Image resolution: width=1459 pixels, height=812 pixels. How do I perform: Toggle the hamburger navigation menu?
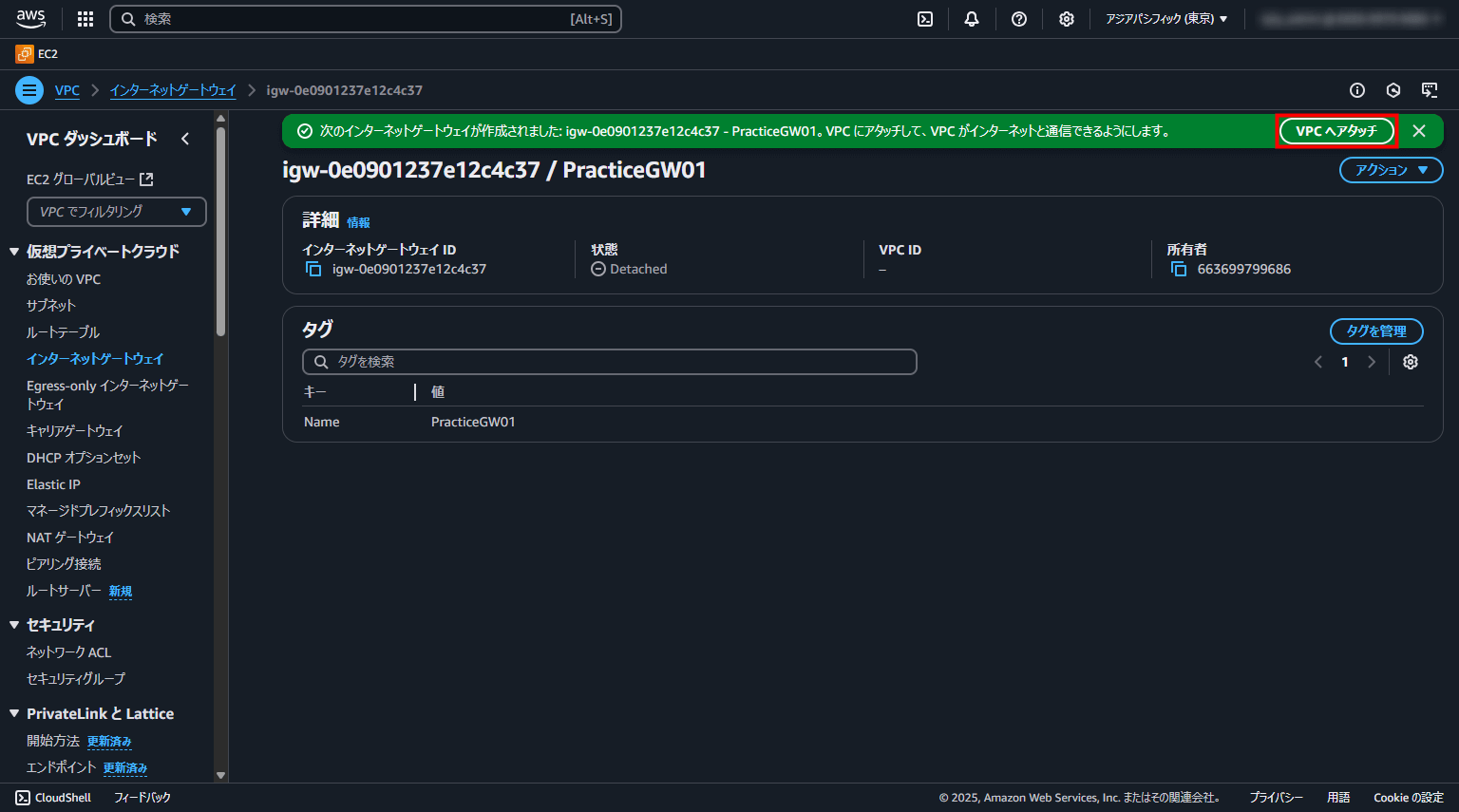(x=29, y=90)
